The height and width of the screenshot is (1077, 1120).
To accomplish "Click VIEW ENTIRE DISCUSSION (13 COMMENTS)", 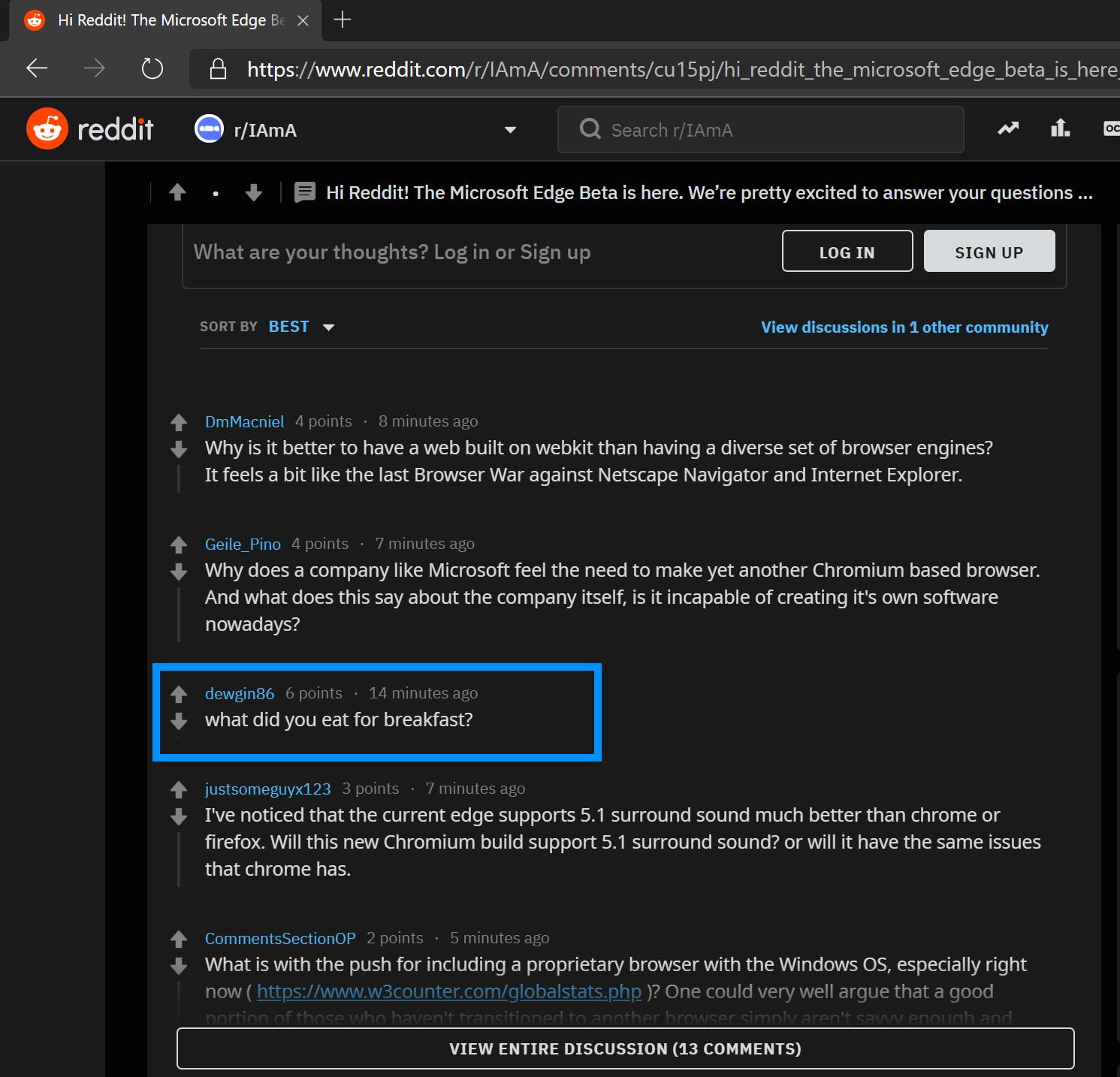I will (626, 1048).
